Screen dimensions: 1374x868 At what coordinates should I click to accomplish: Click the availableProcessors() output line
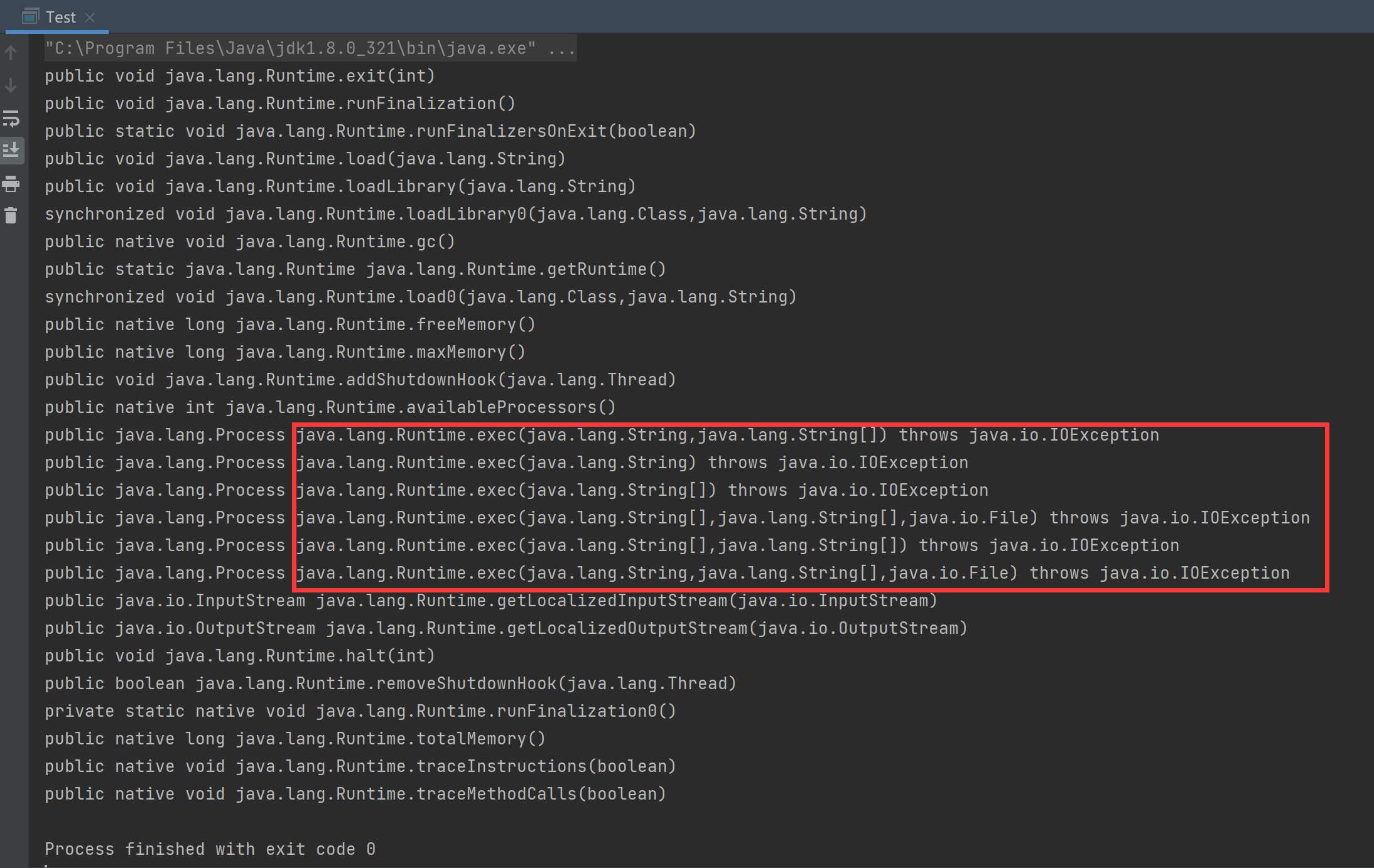pyautogui.click(x=330, y=407)
